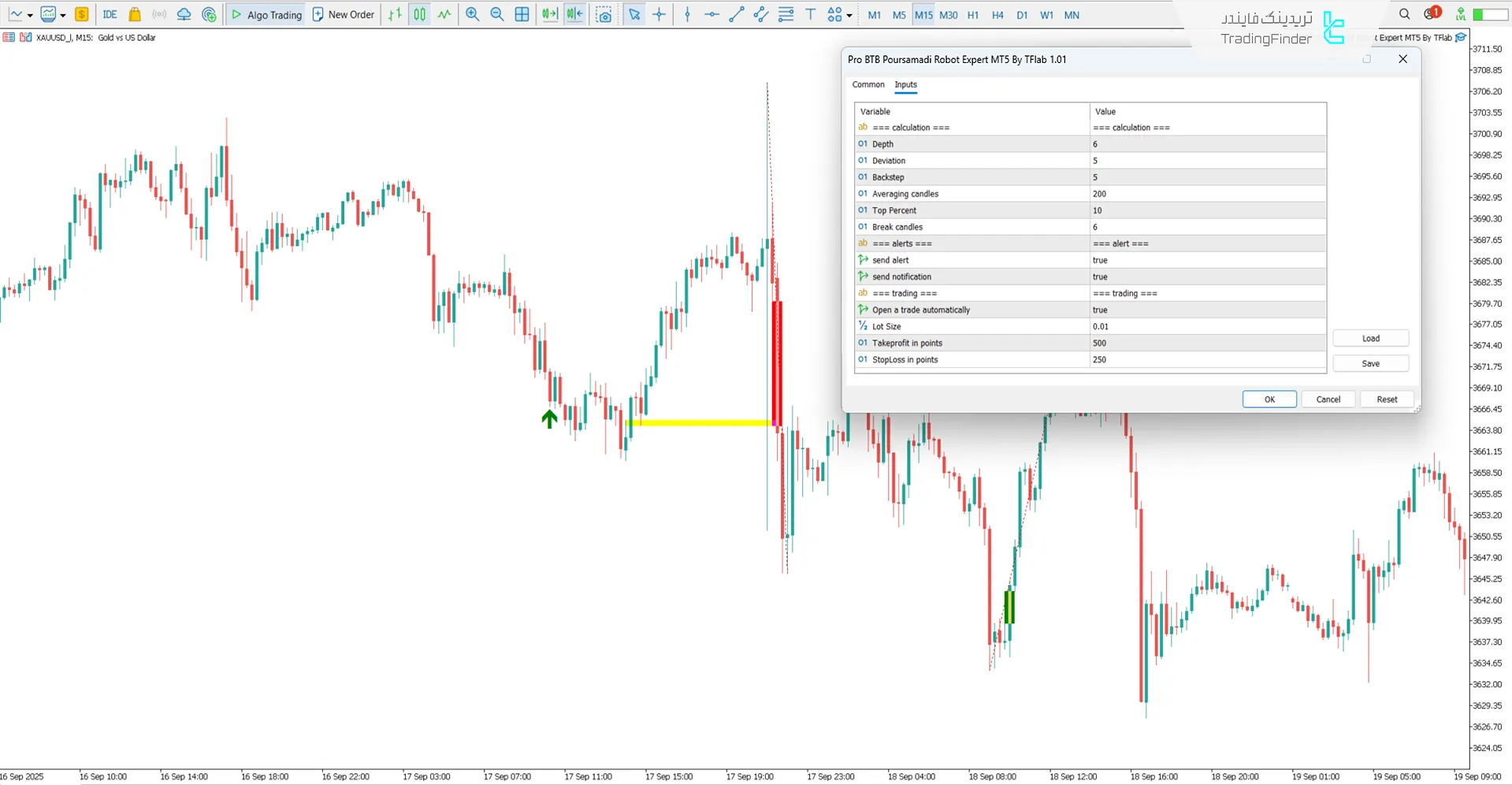This screenshot has height=785, width=1512.
Task: Click the tile windows grid icon
Action: coord(522,14)
